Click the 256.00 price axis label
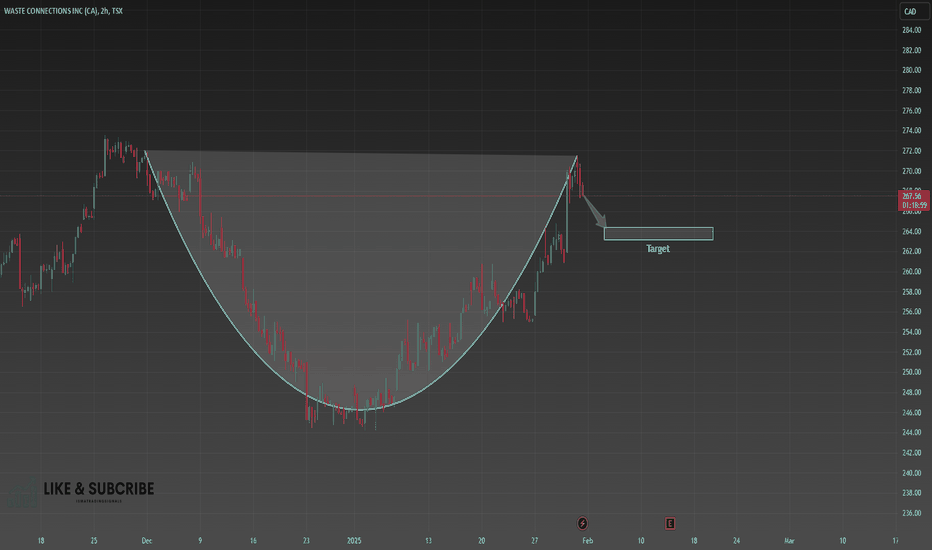The image size is (932, 550). pyautogui.click(x=911, y=312)
